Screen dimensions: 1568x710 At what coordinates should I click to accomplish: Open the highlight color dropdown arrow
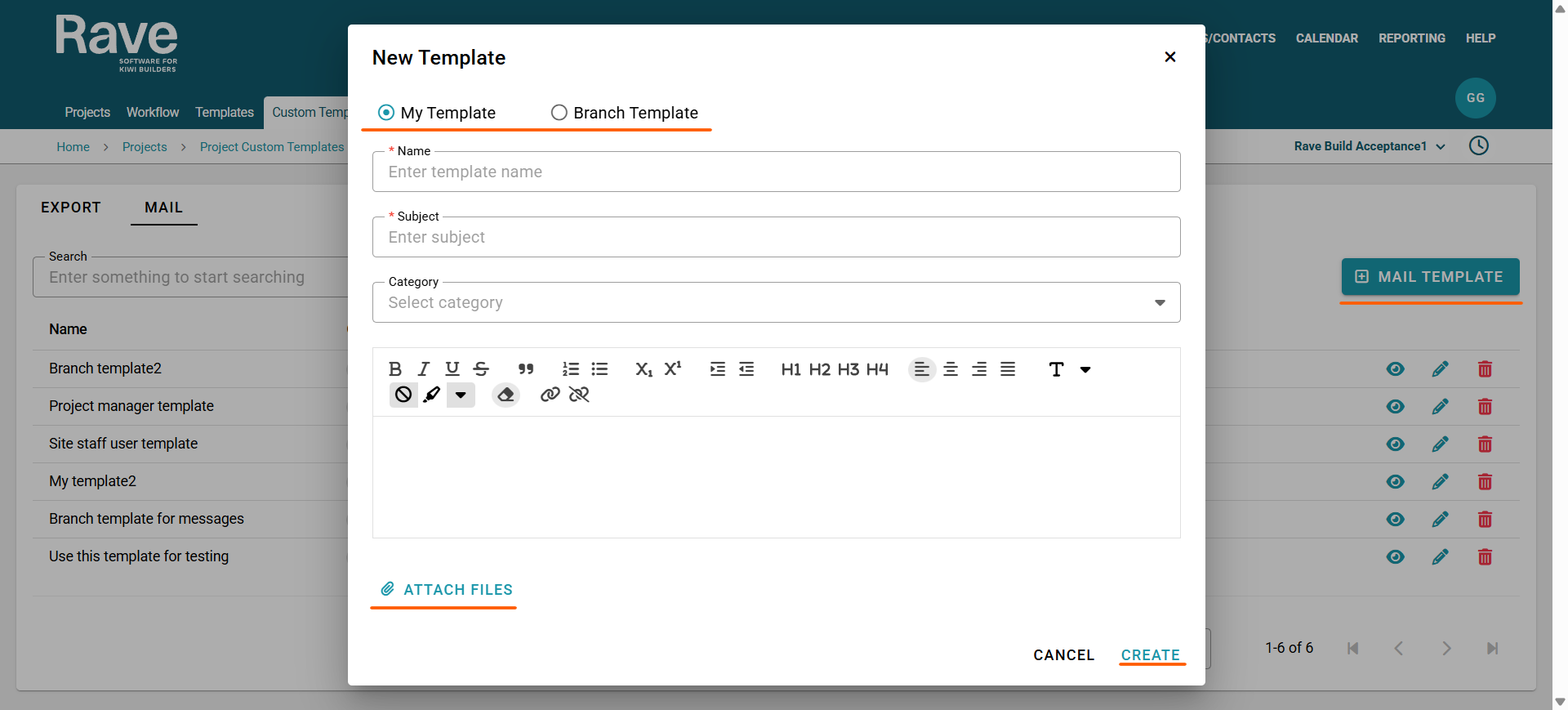461,395
